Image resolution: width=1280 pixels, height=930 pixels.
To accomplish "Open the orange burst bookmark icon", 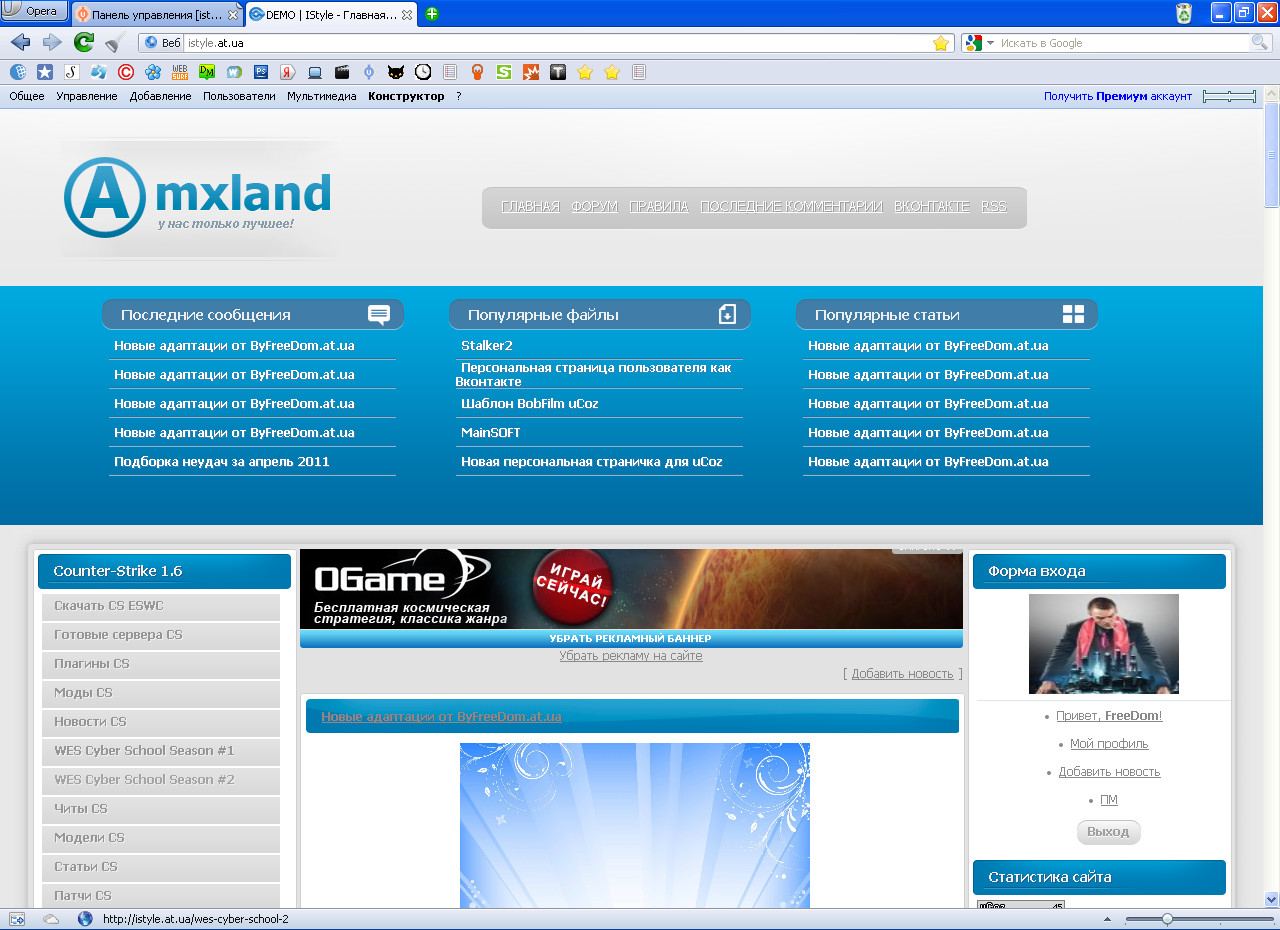I will [531, 72].
